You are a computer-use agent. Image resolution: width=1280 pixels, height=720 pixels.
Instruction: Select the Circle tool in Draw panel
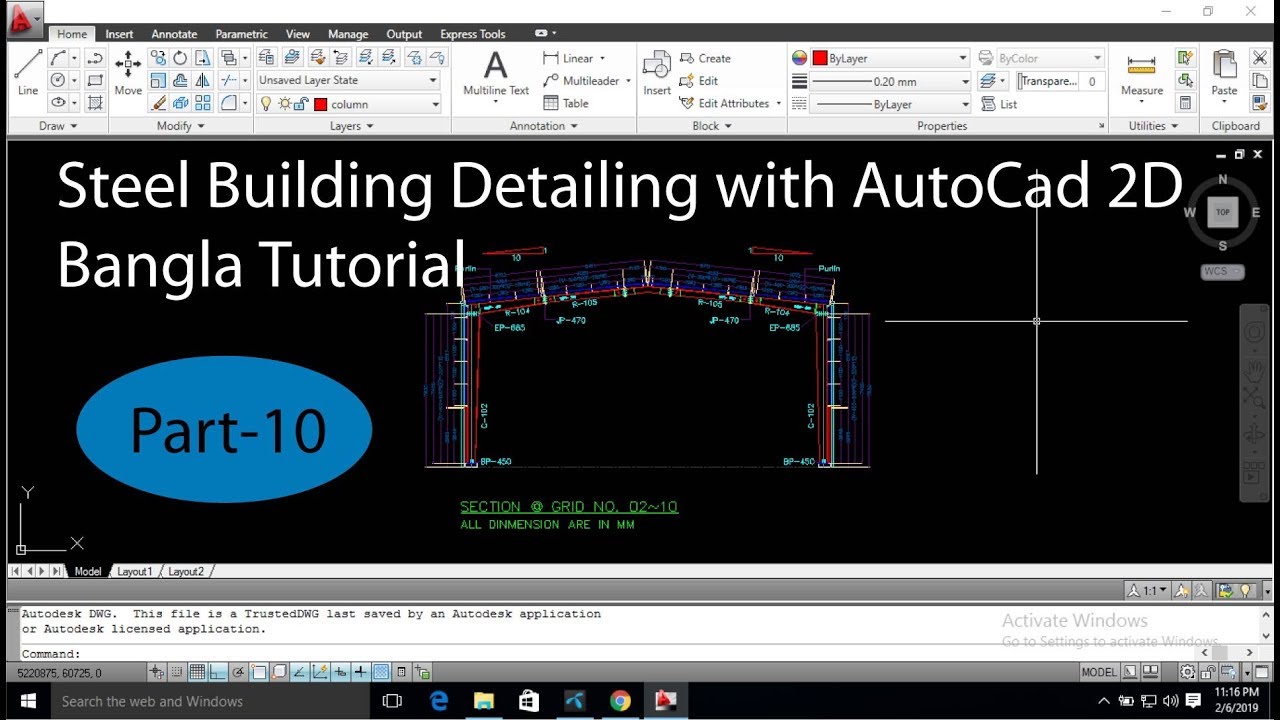[x=58, y=80]
